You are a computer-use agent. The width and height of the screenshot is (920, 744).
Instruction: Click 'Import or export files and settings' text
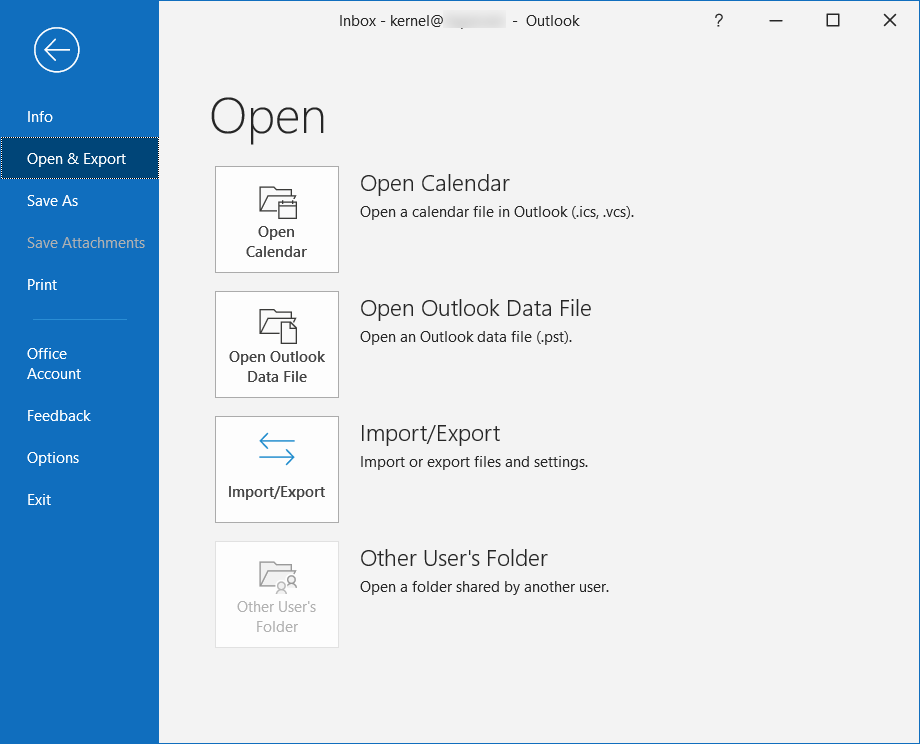tap(474, 462)
